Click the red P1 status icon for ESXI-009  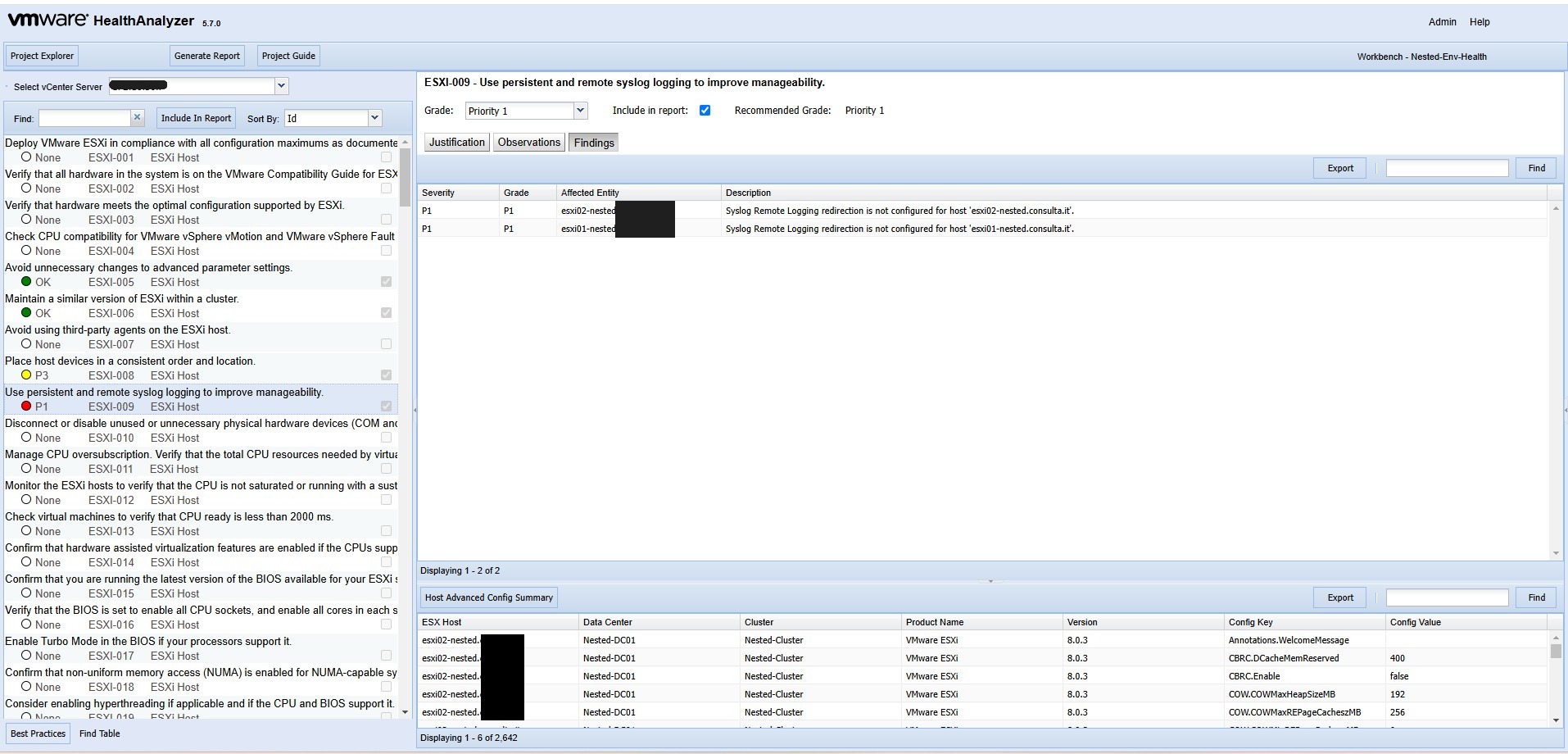click(x=26, y=407)
